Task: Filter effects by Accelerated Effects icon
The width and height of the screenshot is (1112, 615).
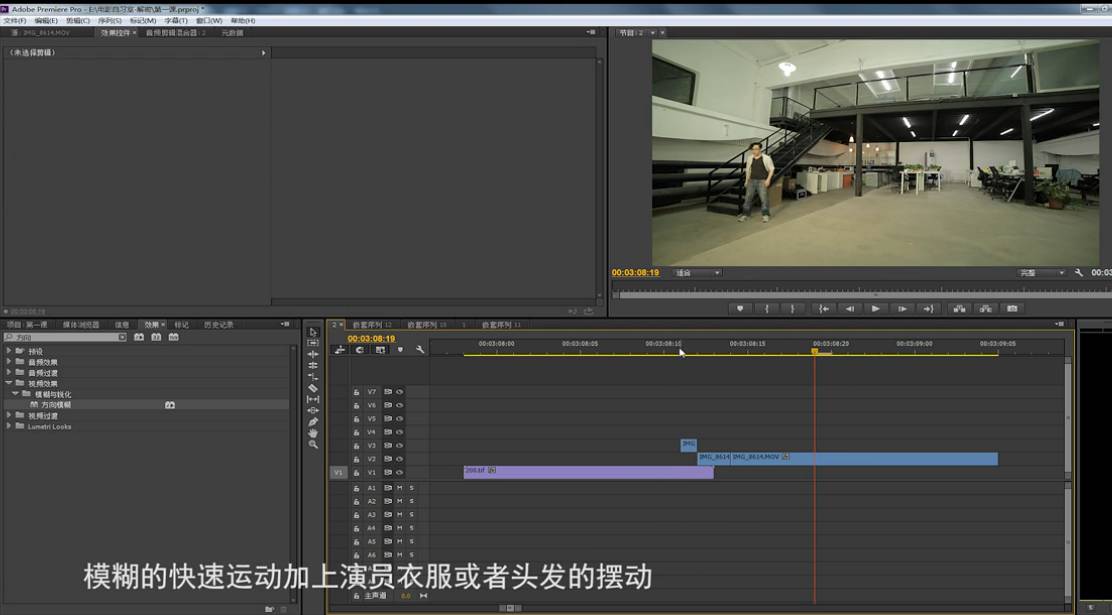Action: pyautogui.click(x=139, y=337)
